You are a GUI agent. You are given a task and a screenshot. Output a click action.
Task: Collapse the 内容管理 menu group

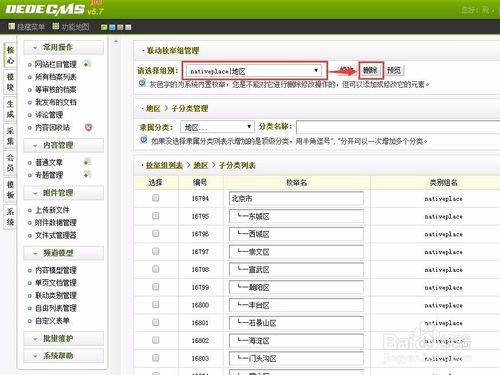[63, 146]
